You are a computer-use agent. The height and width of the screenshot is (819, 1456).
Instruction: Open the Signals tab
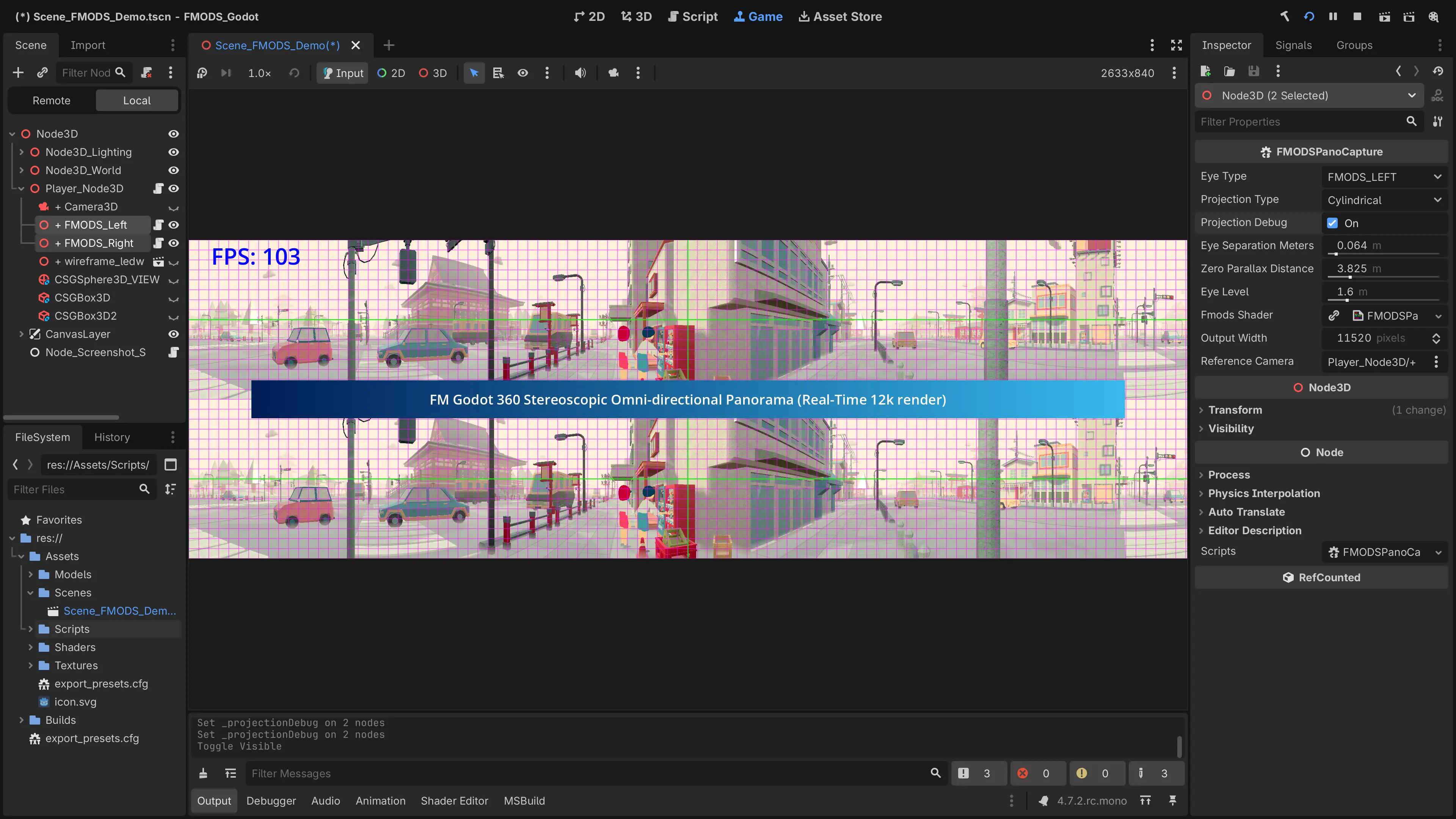[1293, 45]
